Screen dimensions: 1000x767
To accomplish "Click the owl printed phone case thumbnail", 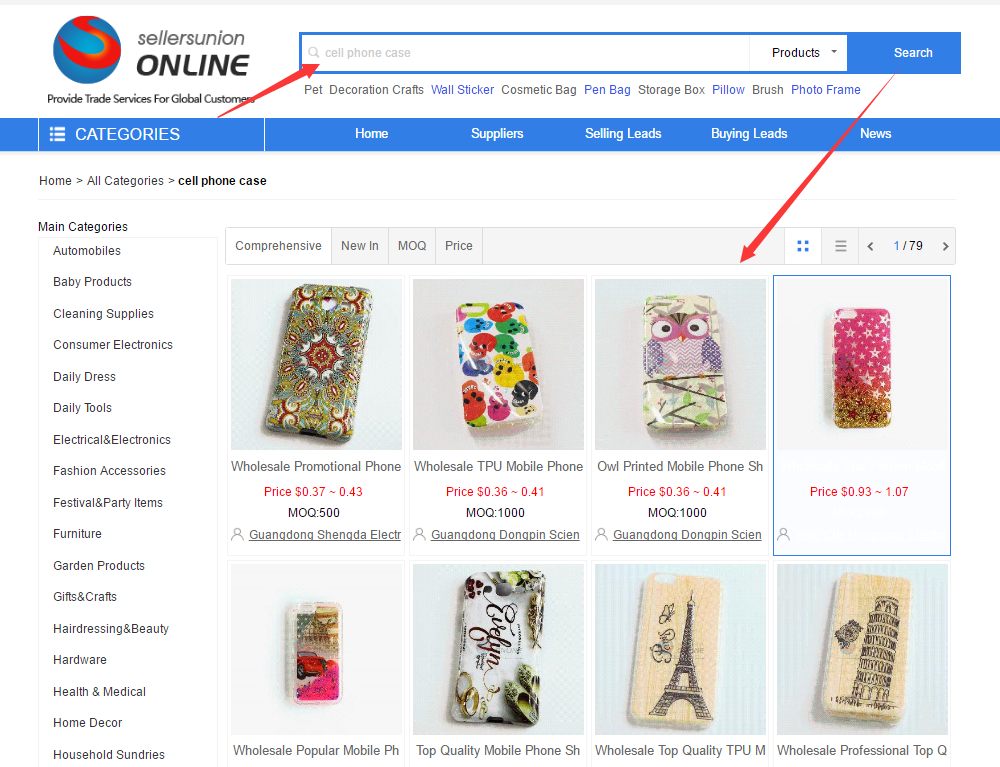I will 680,364.
